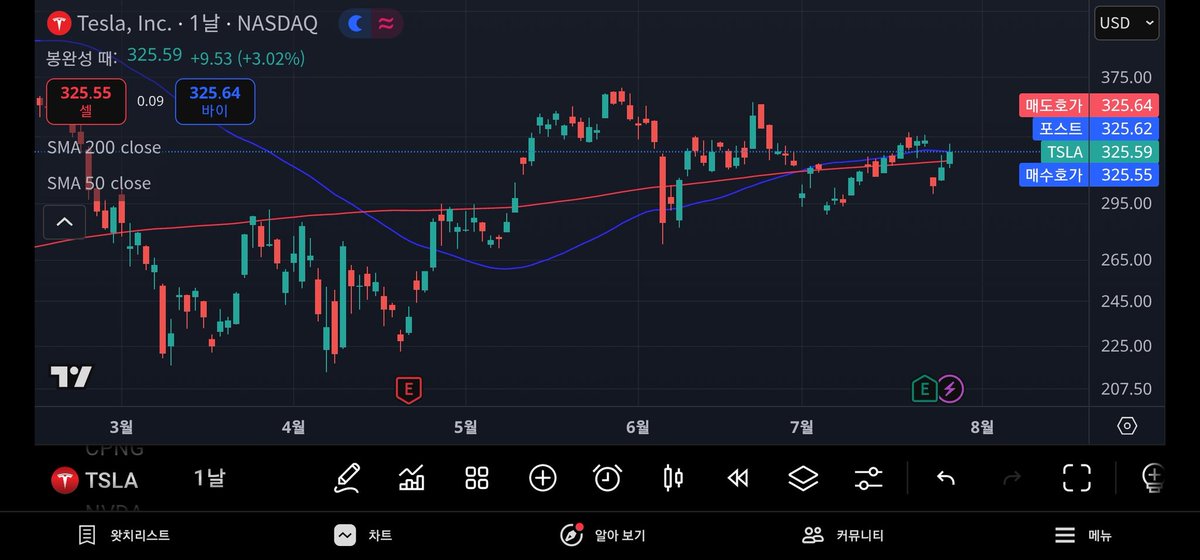Start bar replay rewind icon
This screenshot has width=1200, height=560.
(738, 478)
